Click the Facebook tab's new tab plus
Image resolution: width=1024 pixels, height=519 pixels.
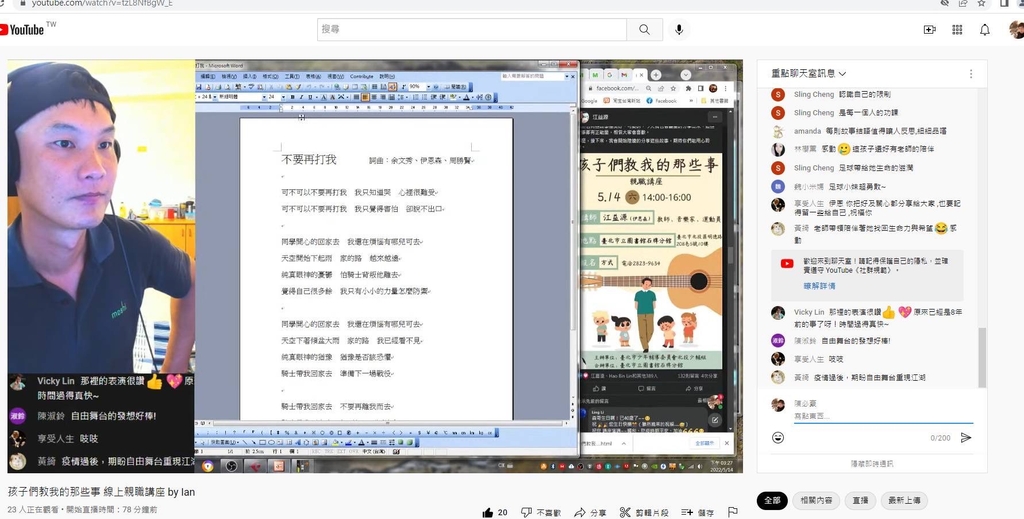656,75
